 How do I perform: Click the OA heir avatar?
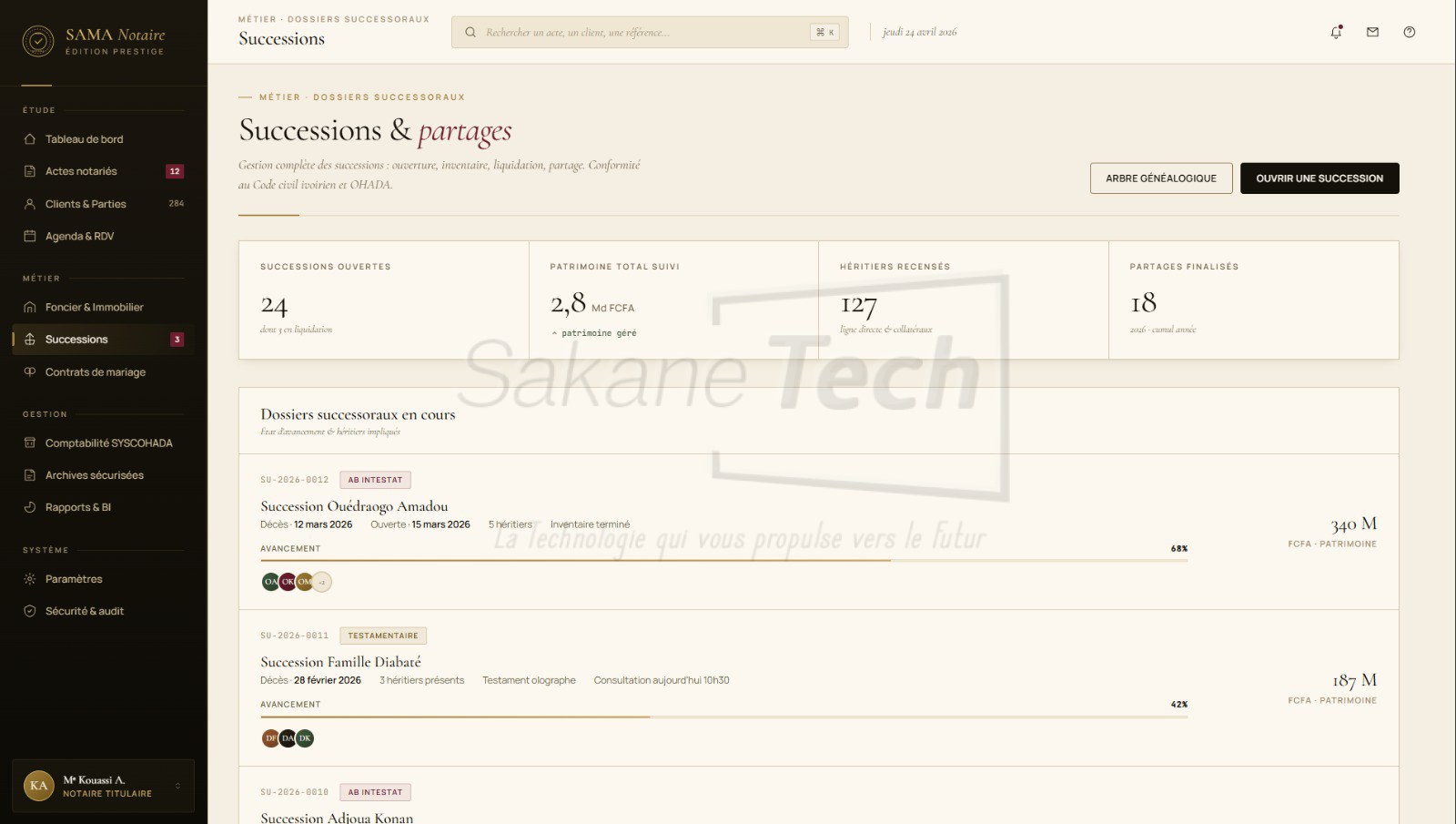pos(270,582)
